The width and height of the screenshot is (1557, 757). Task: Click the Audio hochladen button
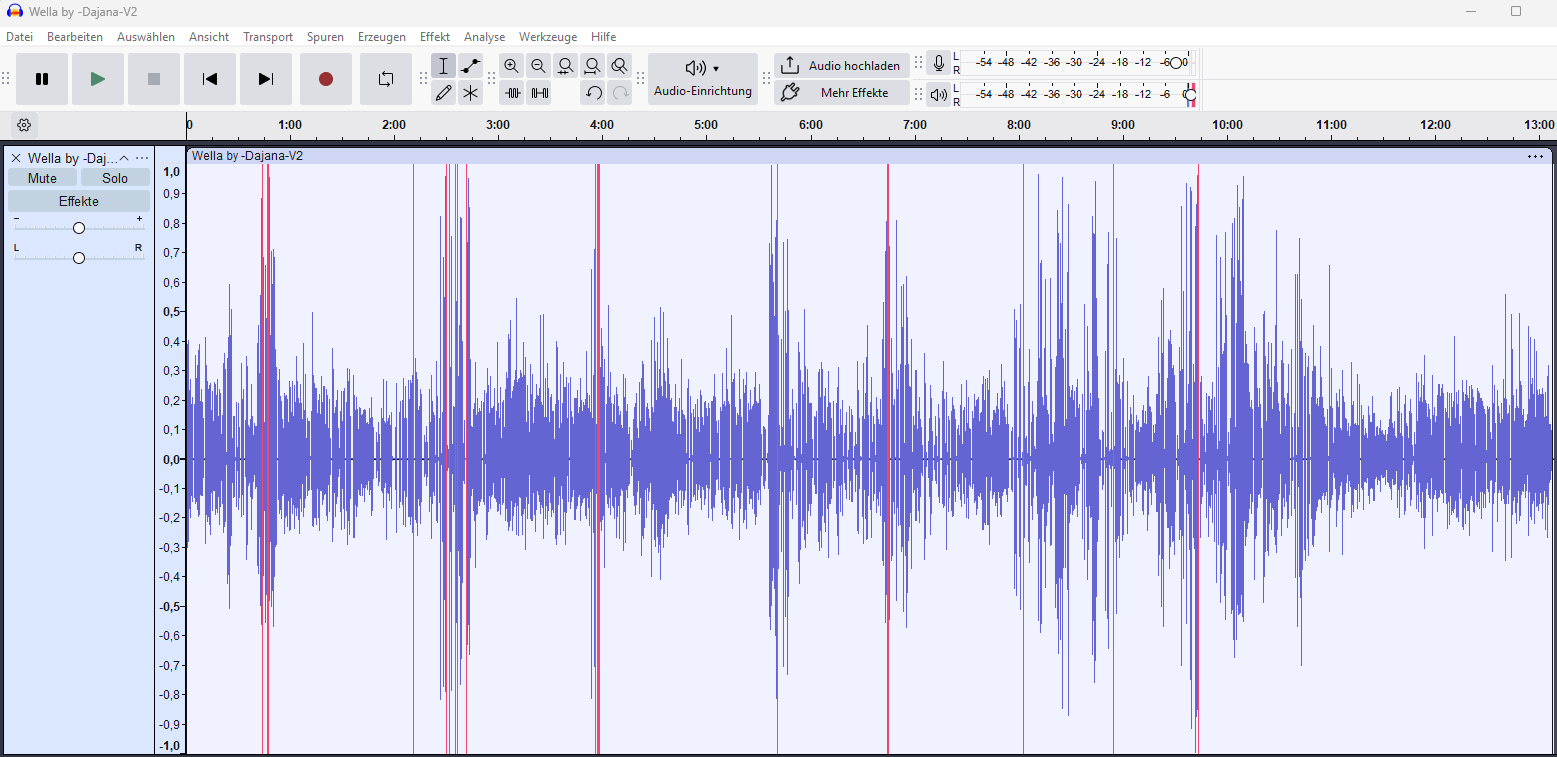[842, 66]
